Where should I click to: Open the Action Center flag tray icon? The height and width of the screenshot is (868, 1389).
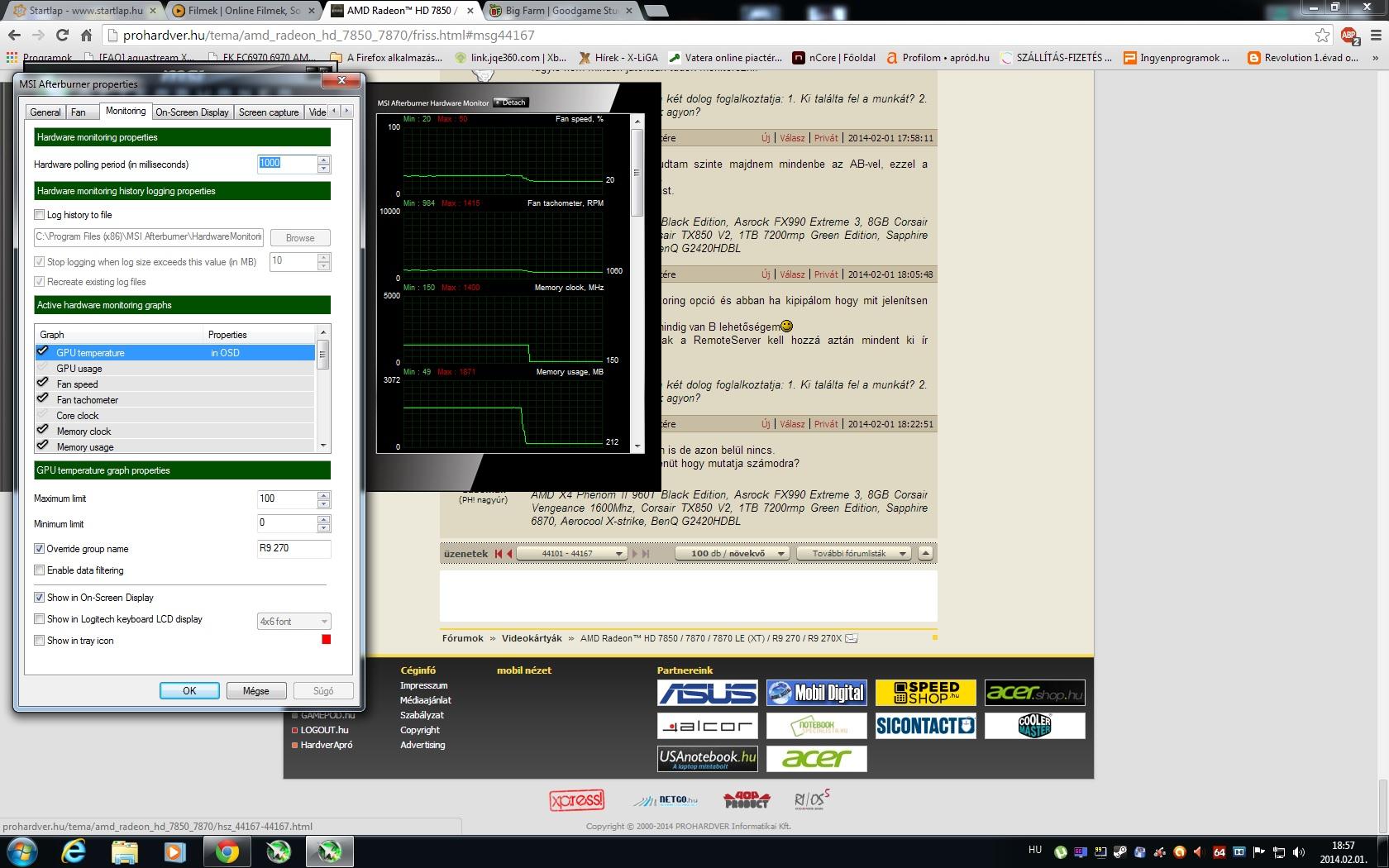click(1259, 851)
